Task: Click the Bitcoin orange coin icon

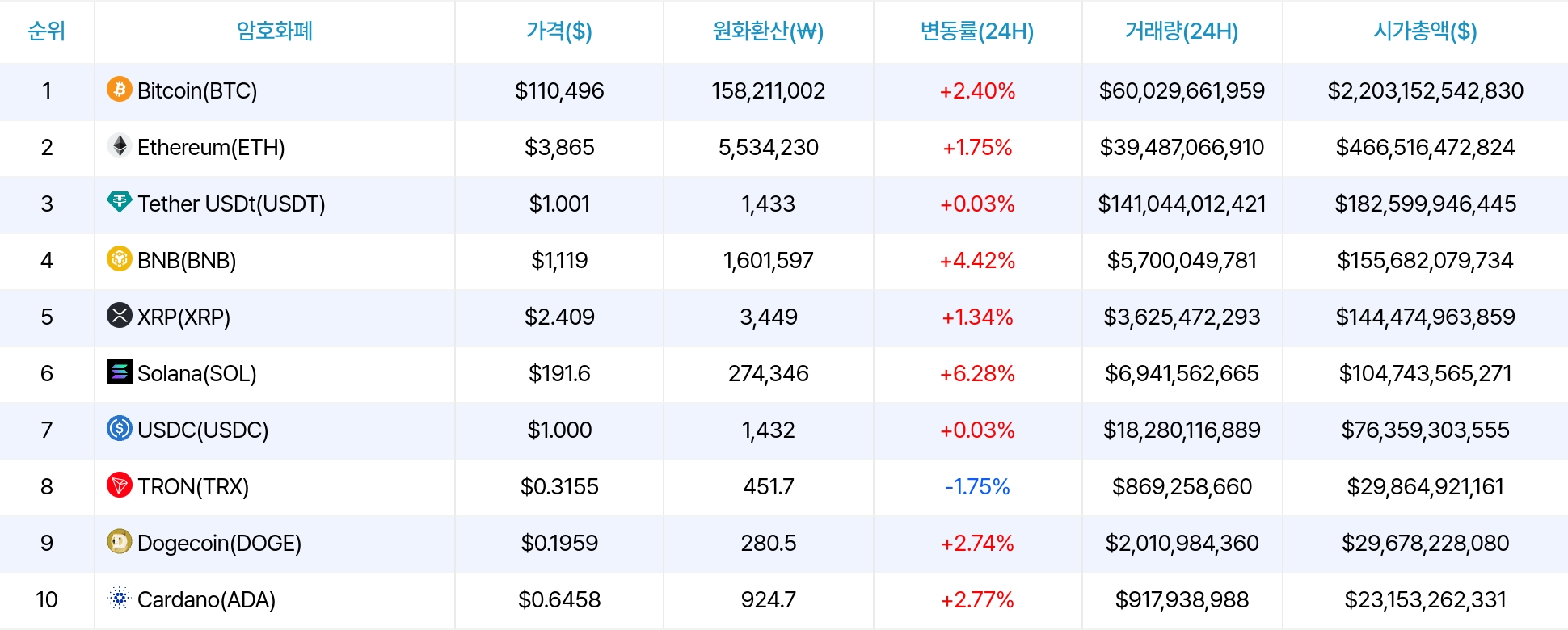Action: tap(120, 89)
